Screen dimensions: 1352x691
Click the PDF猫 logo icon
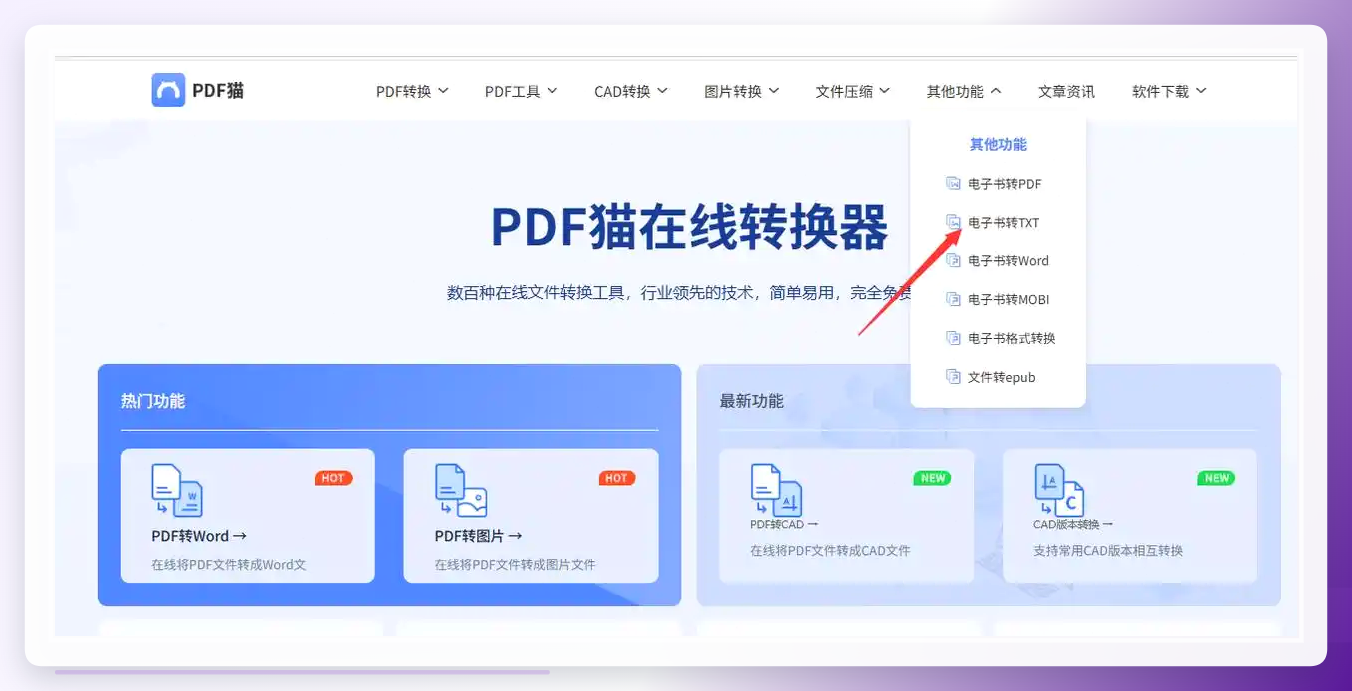tap(168, 90)
